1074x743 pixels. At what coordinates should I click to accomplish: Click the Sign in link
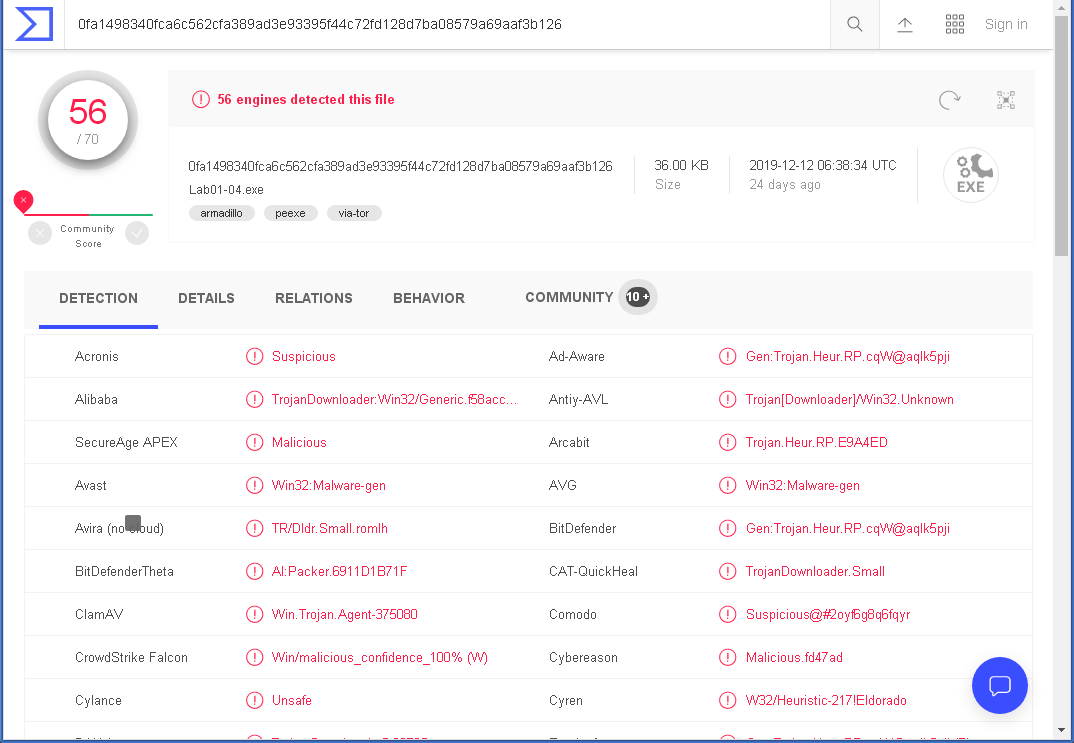click(1006, 24)
